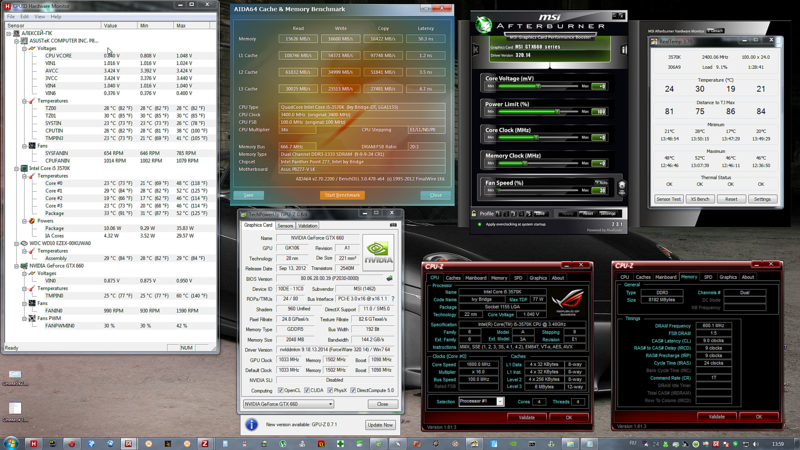Click the MSI Afterburner dragon logo

point(483,24)
